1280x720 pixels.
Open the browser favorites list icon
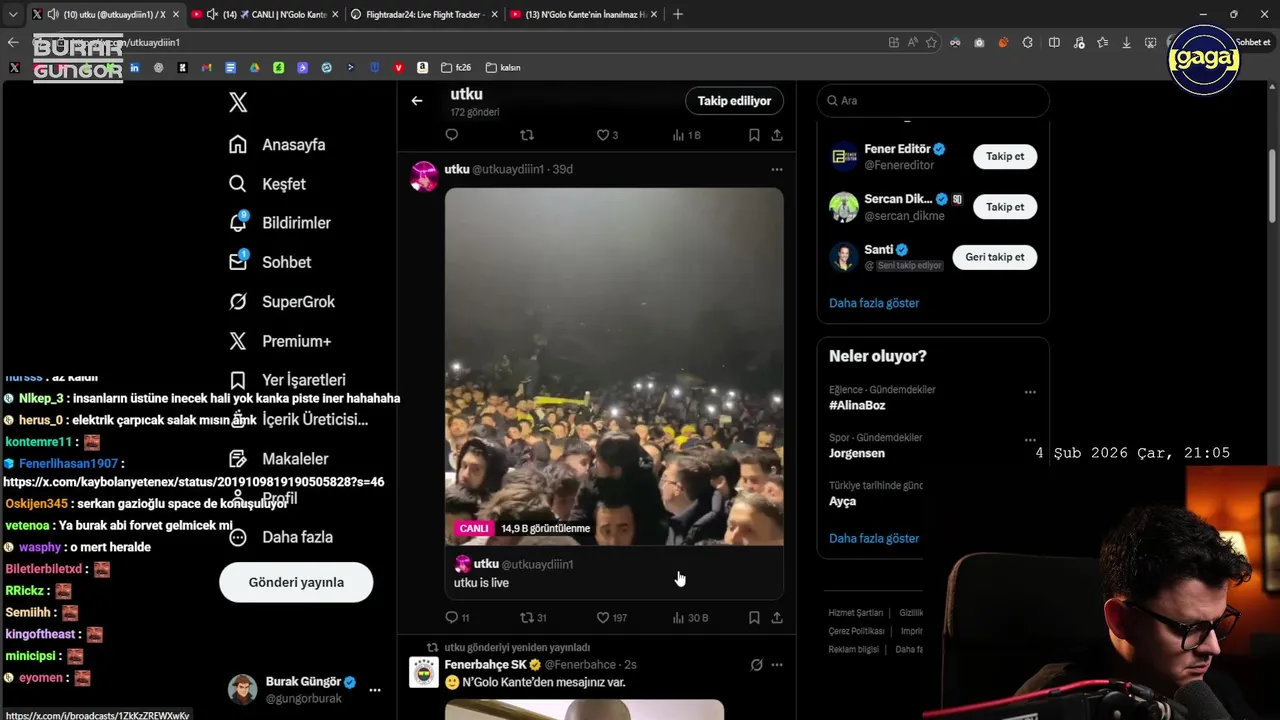tap(1102, 42)
